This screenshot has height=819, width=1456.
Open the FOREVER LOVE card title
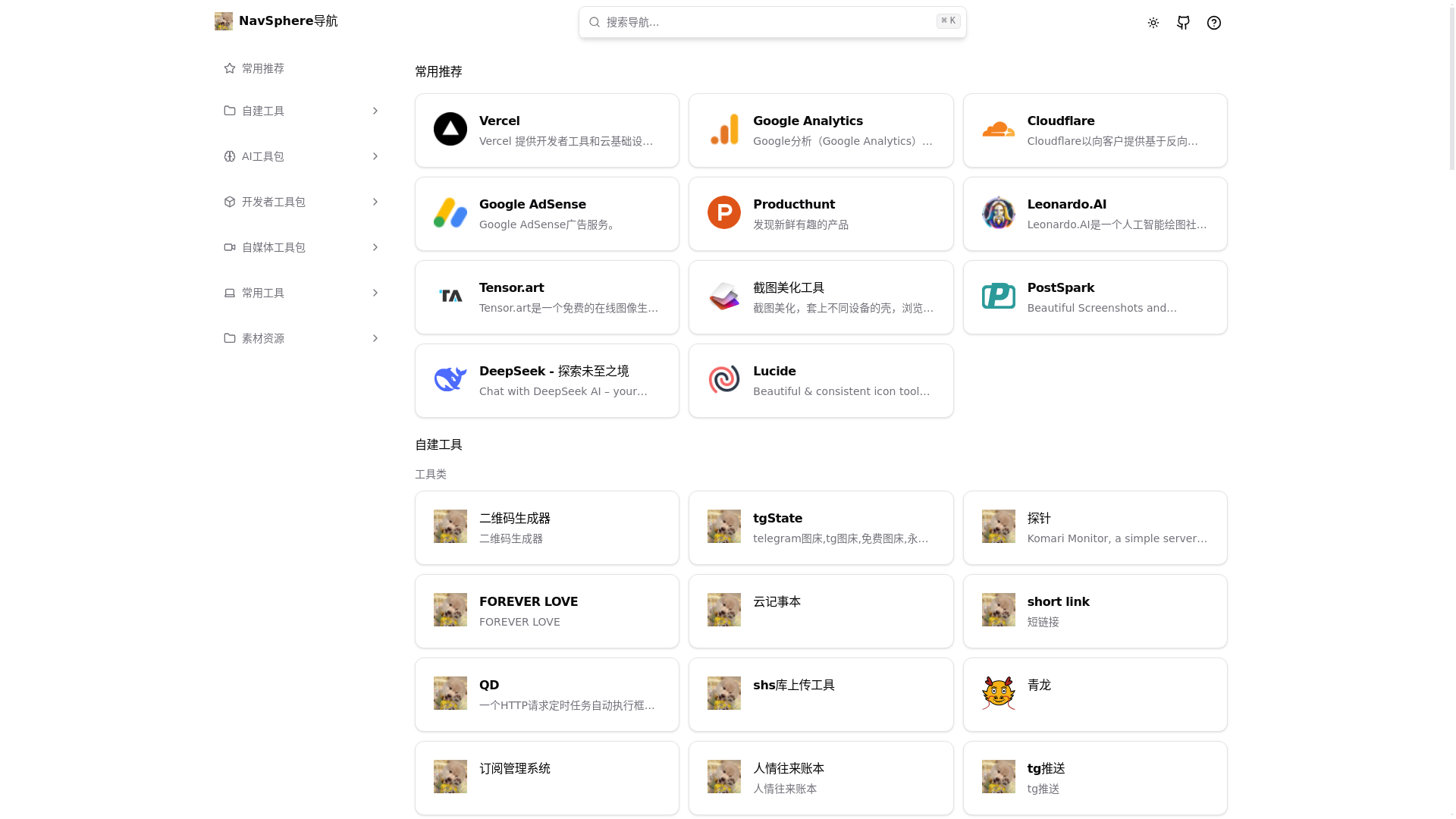529,602
